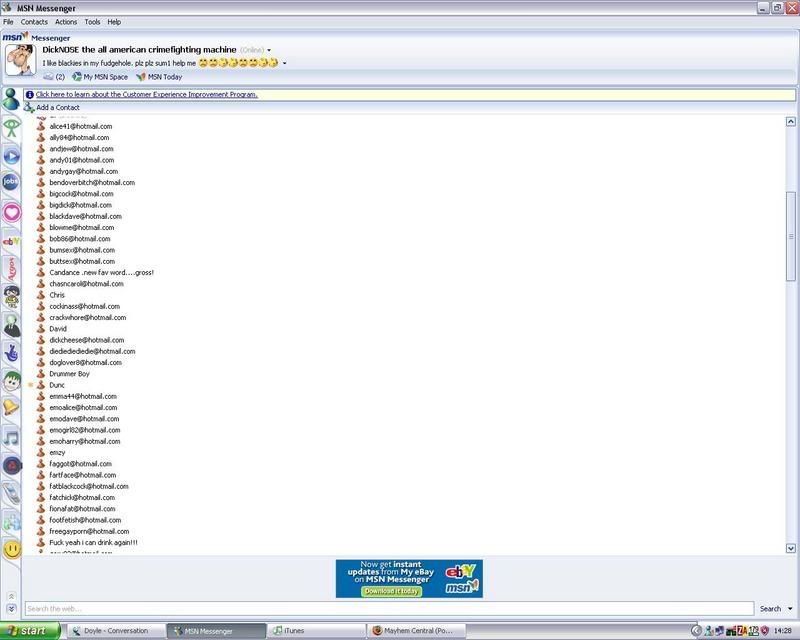Screen dimensions: 800x640
Task: Click the system tray clock
Action: pos(783,631)
